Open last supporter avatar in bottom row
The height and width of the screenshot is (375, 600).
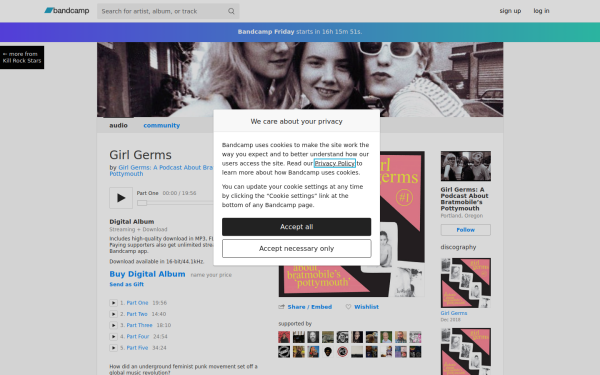pos(415,352)
